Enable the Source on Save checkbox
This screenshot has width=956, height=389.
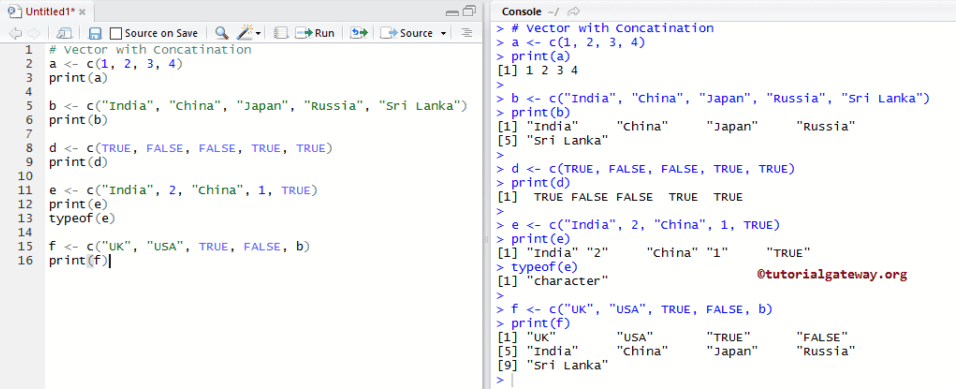(116, 33)
